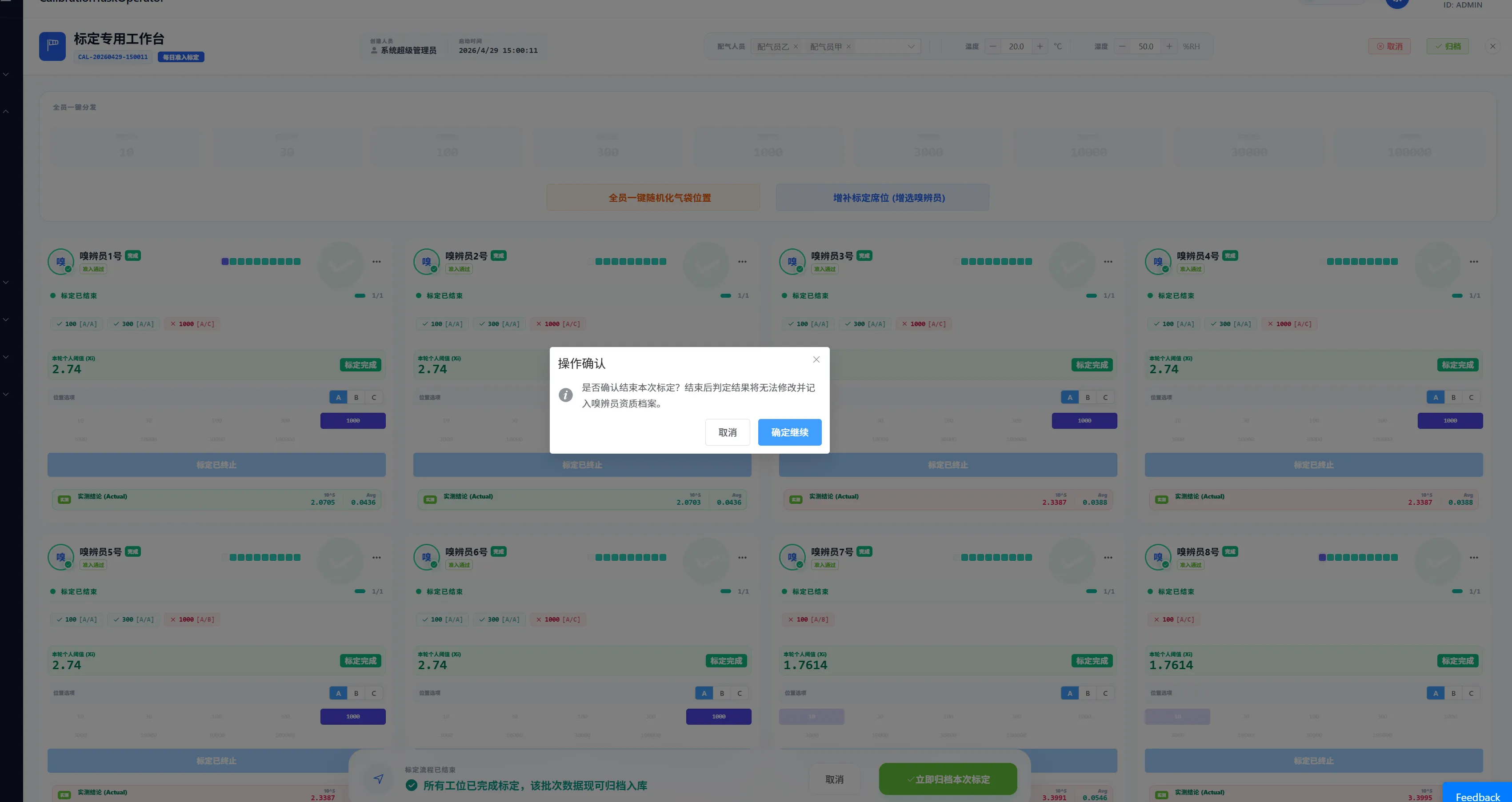Viewport: 1512px width, 802px height.
Task: Click progress bar of 嗅辨员1号
Action: (260, 262)
